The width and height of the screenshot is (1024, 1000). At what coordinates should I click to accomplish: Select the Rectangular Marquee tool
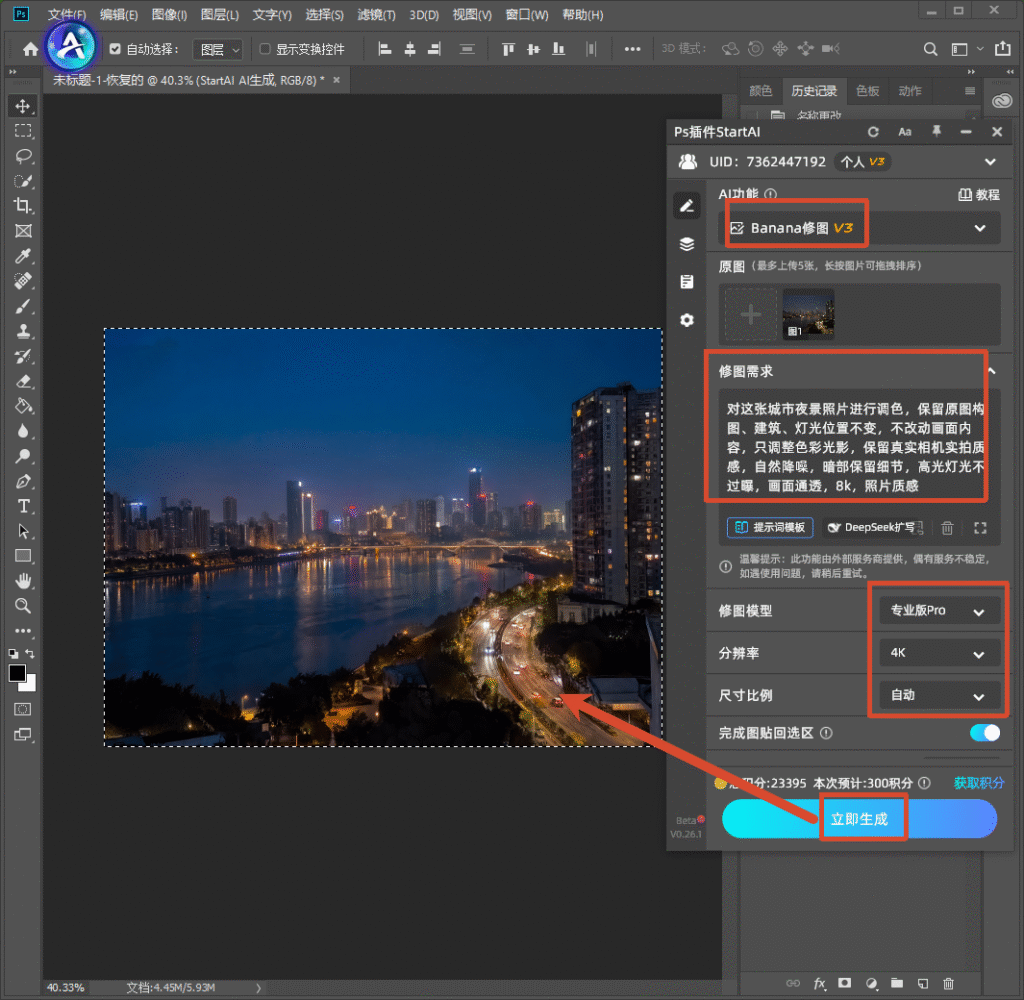click(x=23, y=131)
